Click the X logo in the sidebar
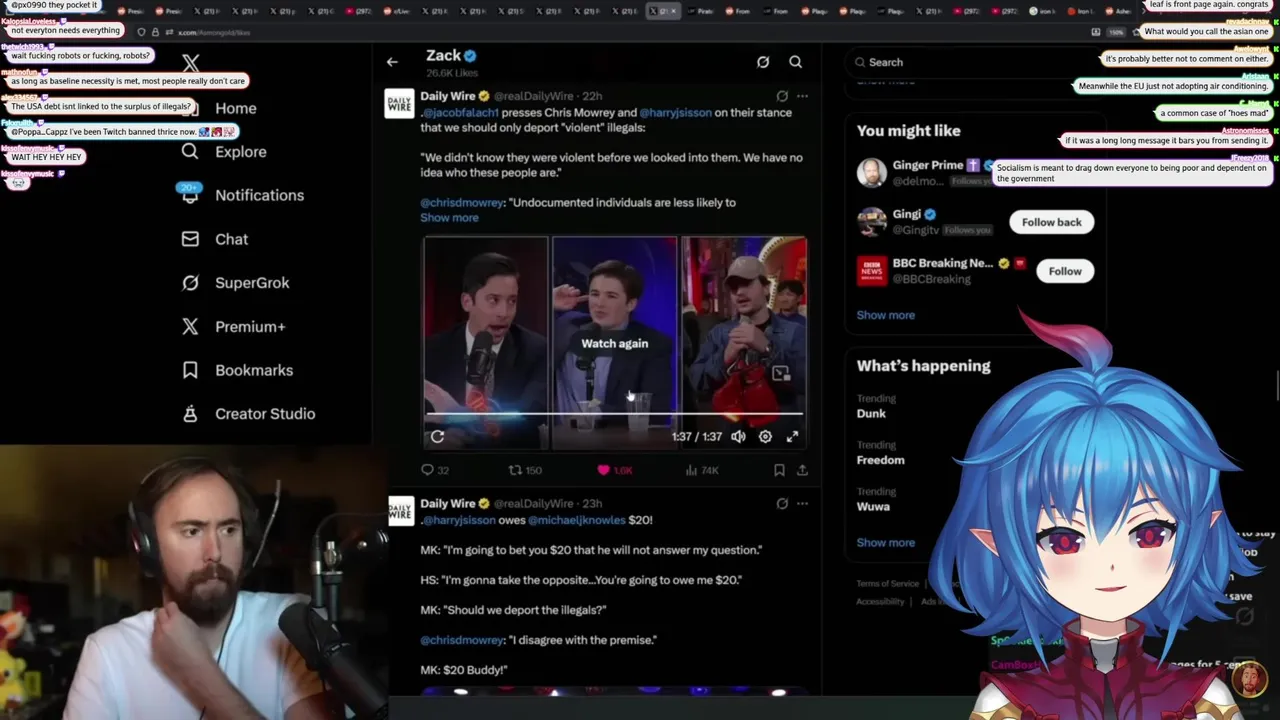This screenshot has height=720, width=1280. point(190,64)
